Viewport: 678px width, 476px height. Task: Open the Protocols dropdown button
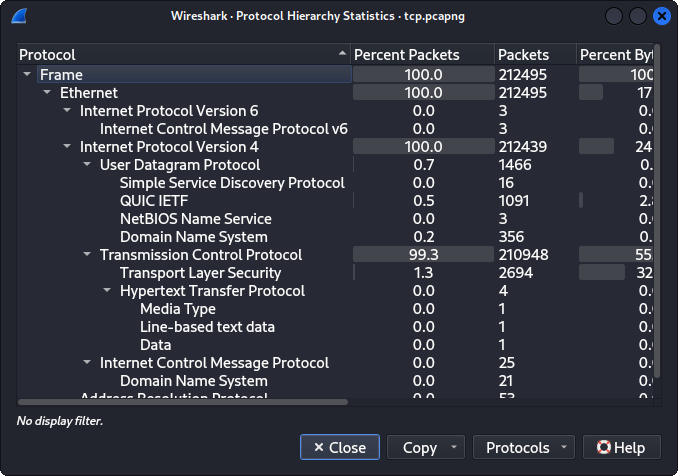523,447
